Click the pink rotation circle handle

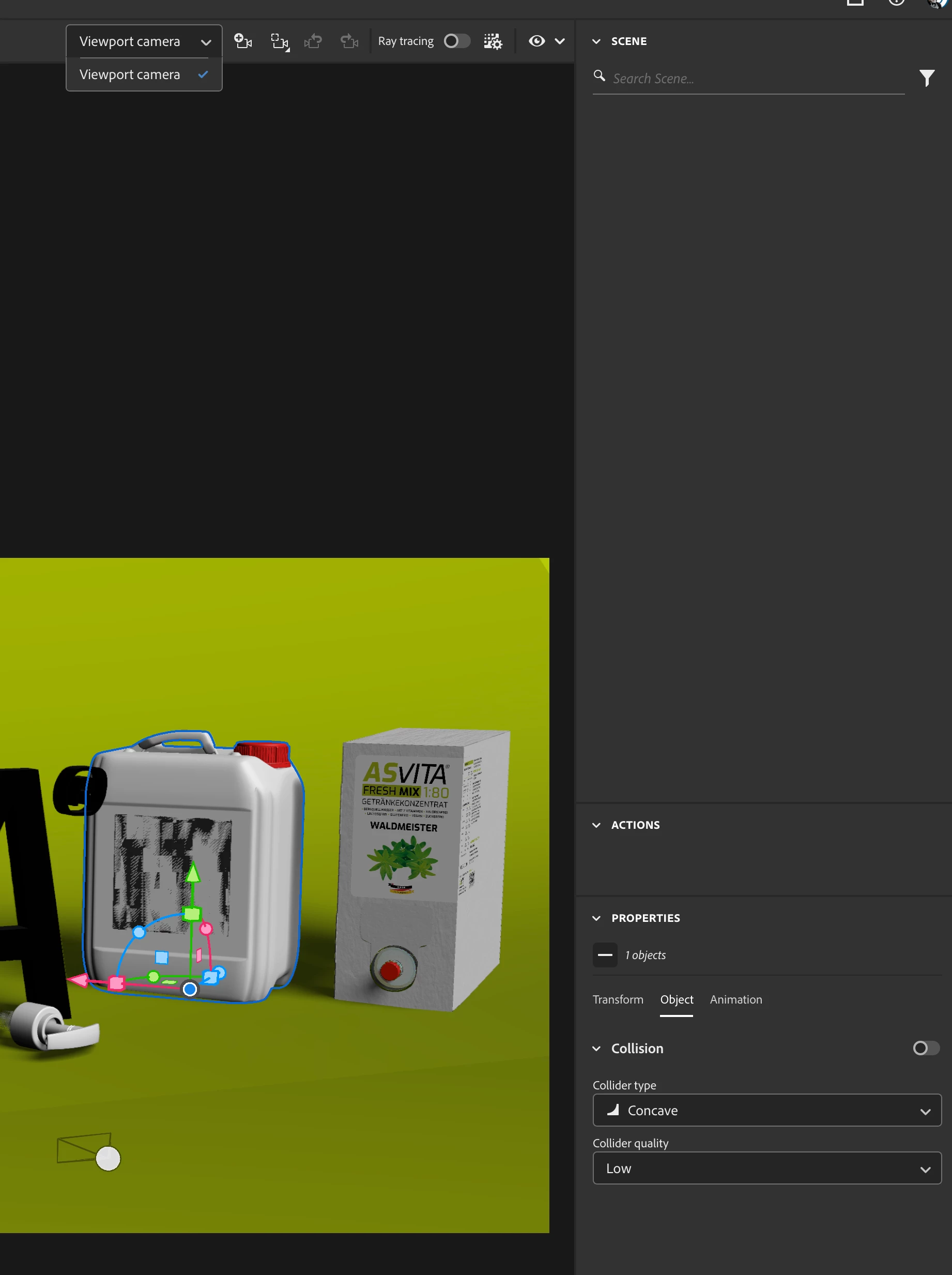coord(206,929)
